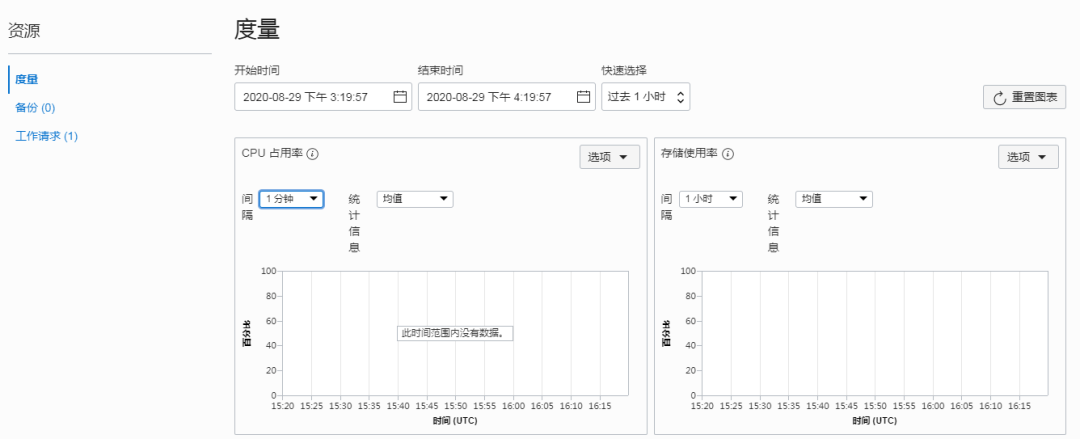Click the CPU 占用率 chart title

[272, 154]
